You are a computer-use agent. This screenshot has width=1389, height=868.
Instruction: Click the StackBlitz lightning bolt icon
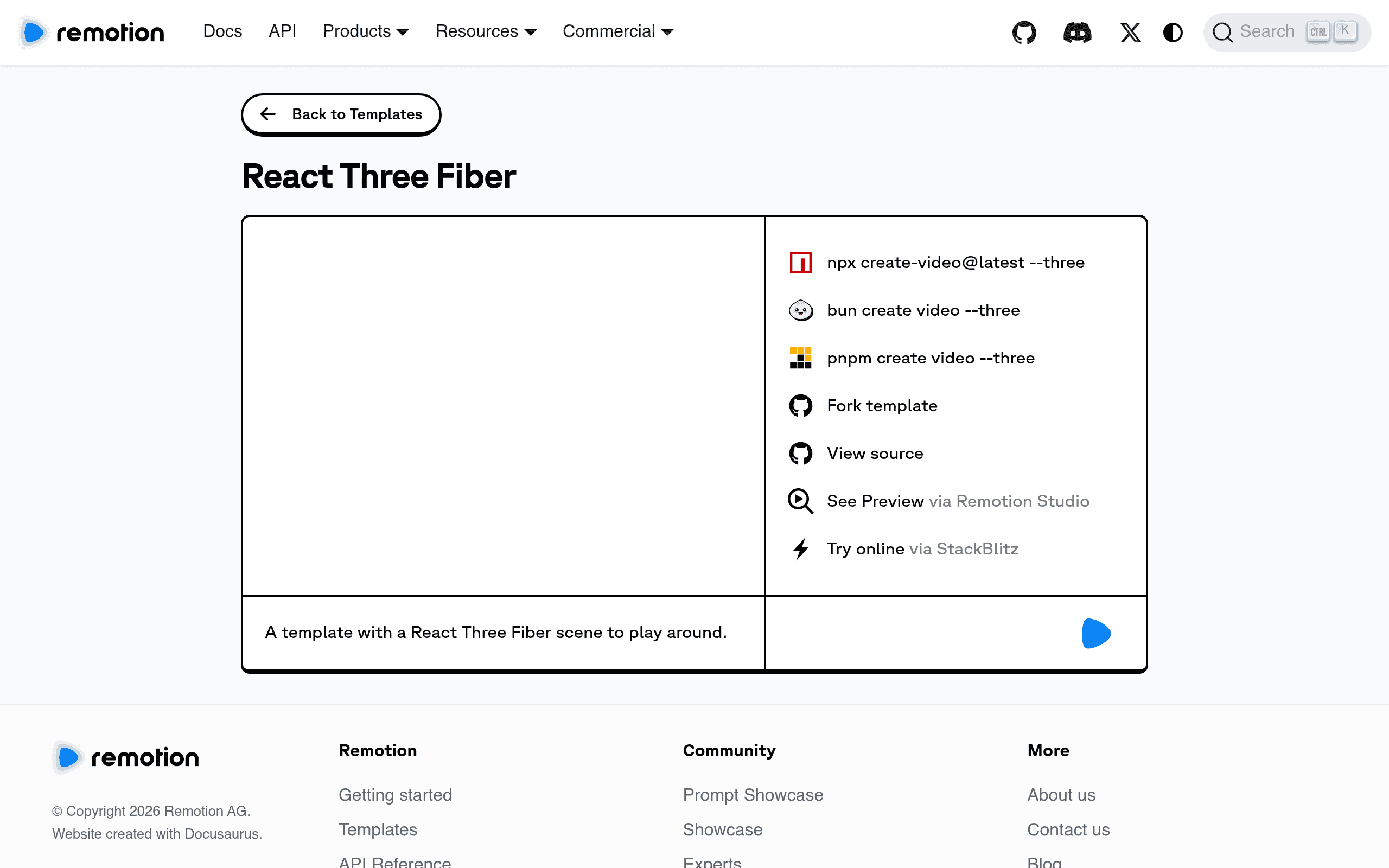pos(801,548)
